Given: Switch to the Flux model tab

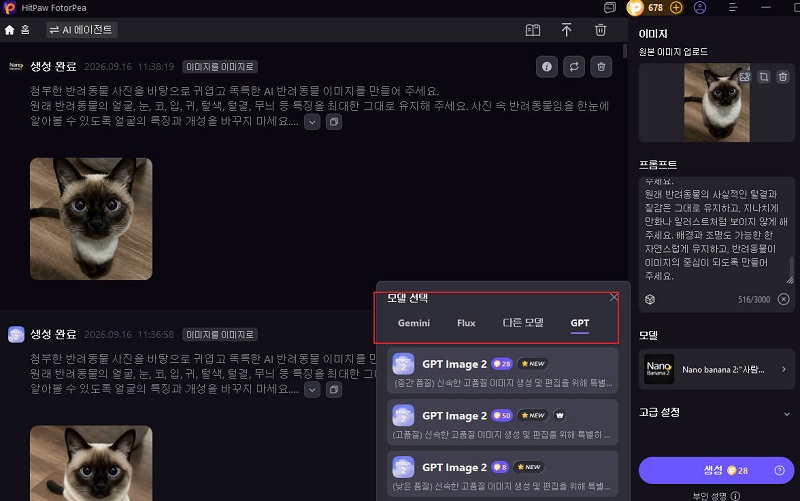Looking at the screenshot, I should (x=466, y=323).
